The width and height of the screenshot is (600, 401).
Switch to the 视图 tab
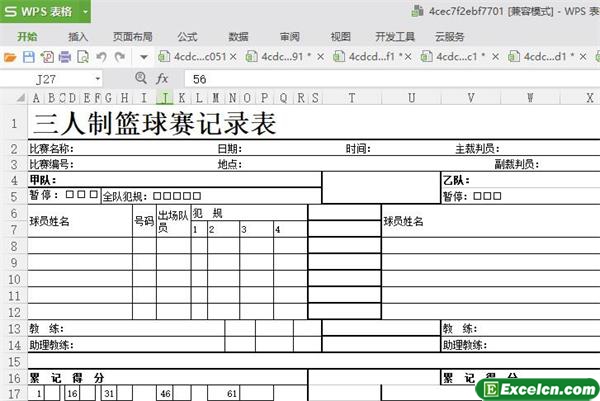point(341,37)
